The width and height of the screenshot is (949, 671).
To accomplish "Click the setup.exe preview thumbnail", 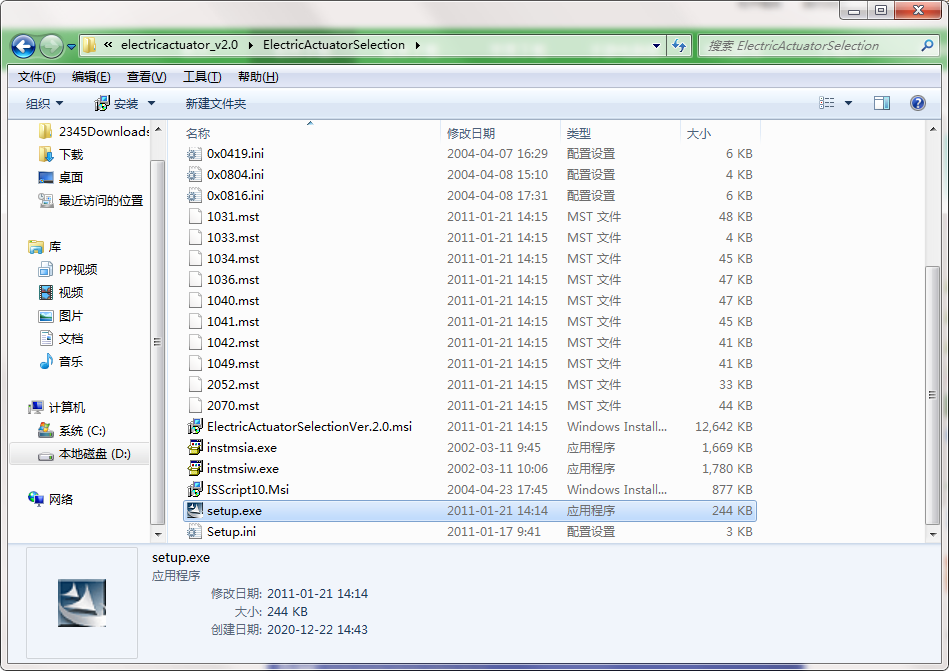I will [x=81, y=602].
